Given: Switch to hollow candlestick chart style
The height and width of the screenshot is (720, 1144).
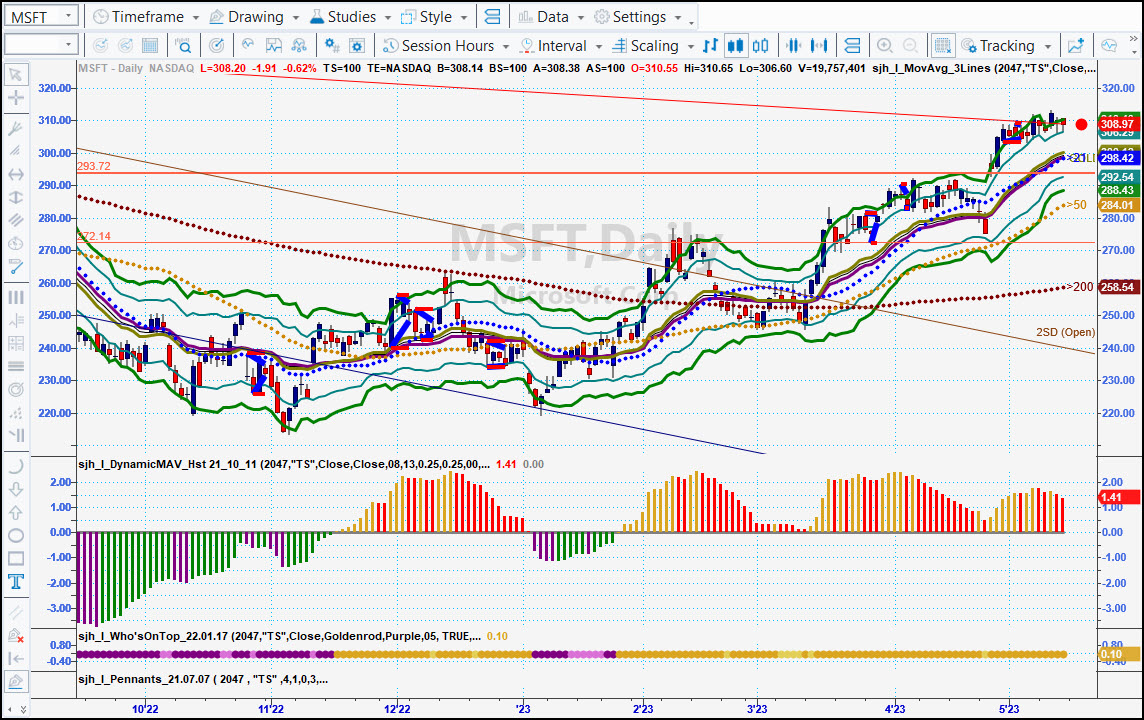Looking at the screenshot, I should (760, 46).
